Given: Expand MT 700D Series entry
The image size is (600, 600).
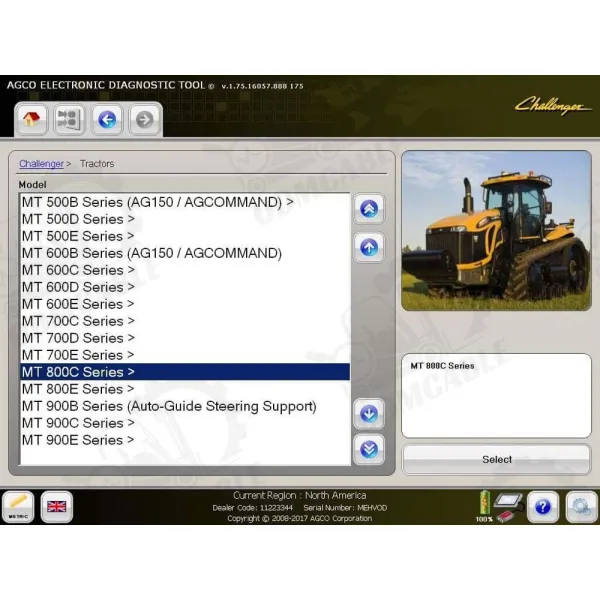Looking at the screenshot, I should [x=78, y=338].
